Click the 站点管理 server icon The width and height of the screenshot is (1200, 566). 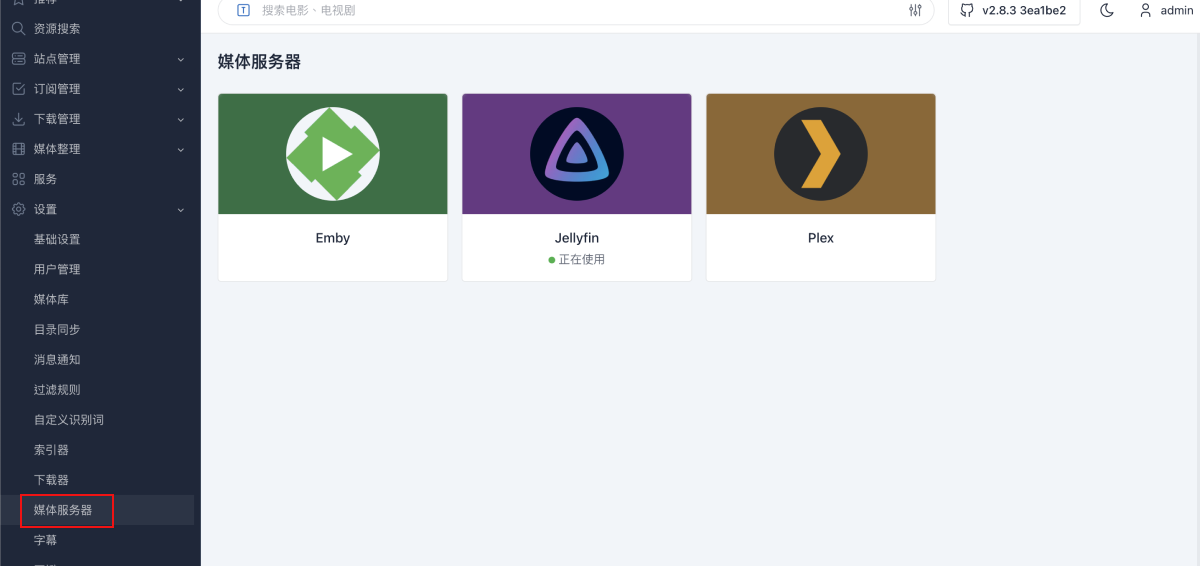tap(18, 59)
